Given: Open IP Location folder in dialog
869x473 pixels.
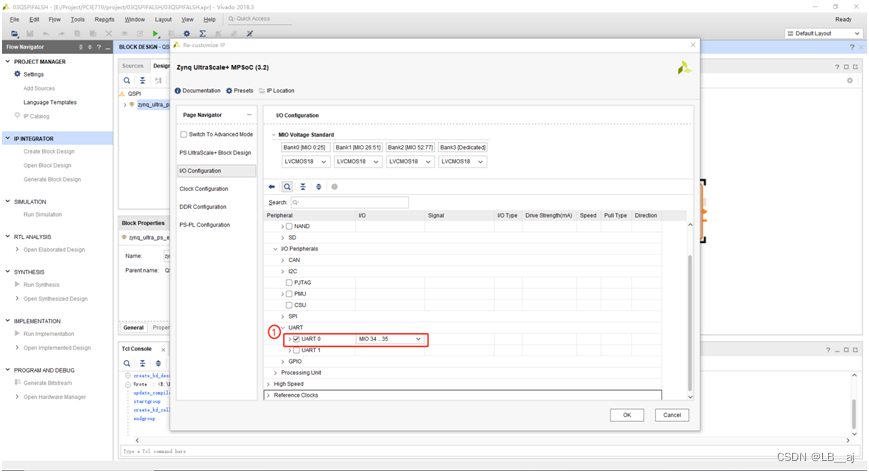Looking at the screenshot, I should pyautogui.click(x=262, y=91).
